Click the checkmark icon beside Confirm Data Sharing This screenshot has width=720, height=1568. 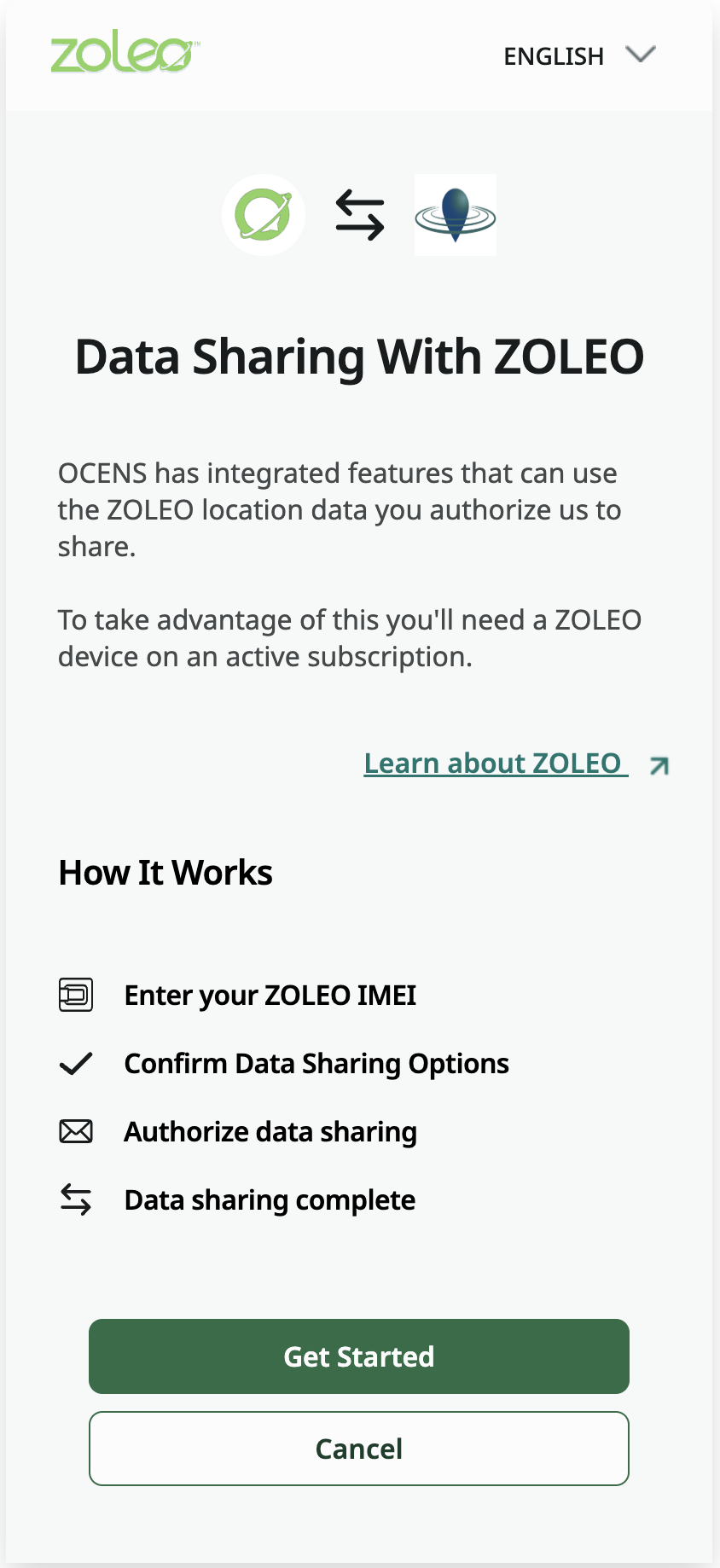point(76,1064)
